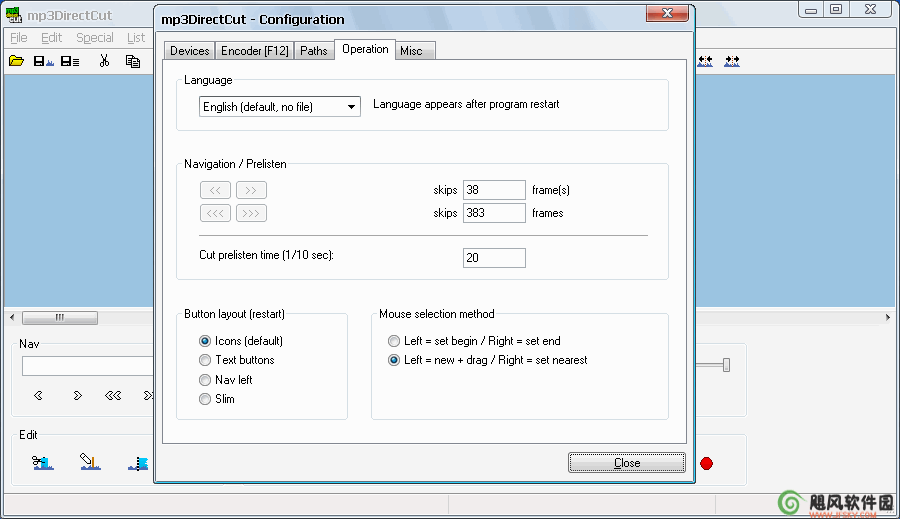Open the Language dropdown
This screenshot has width=900, height=519.
click(280, 107)
